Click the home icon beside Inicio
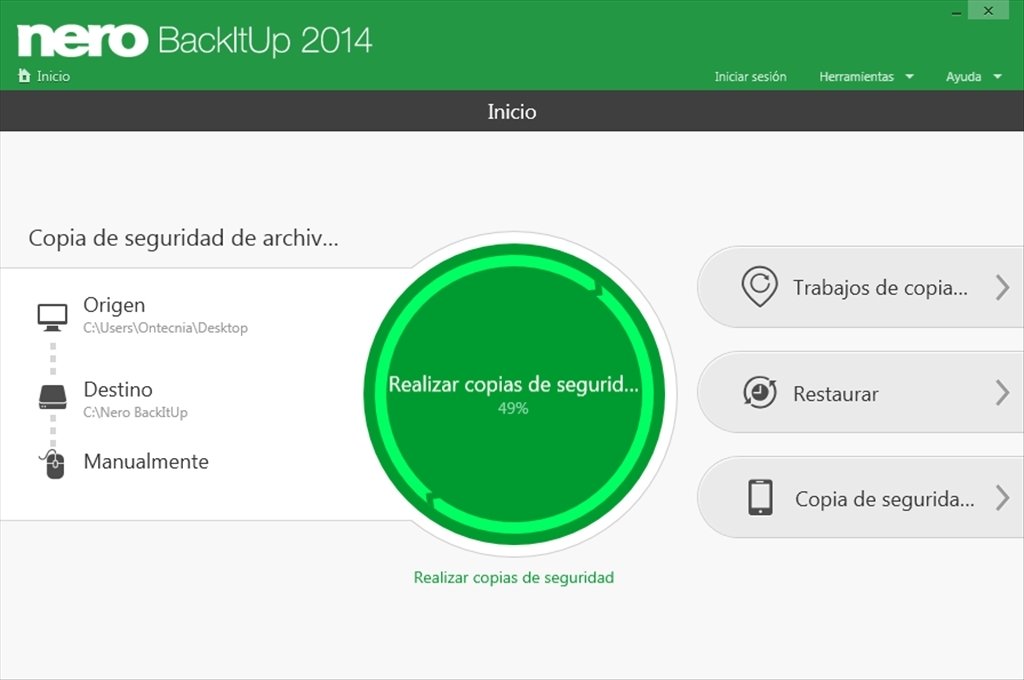 (x=24, y=76)
